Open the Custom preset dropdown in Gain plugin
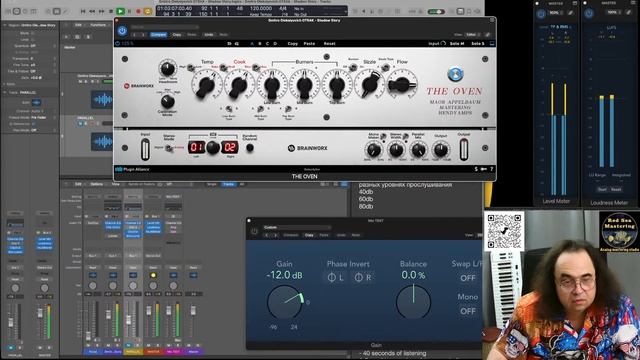This screenshot has height=360, width=640. point(297,227)
